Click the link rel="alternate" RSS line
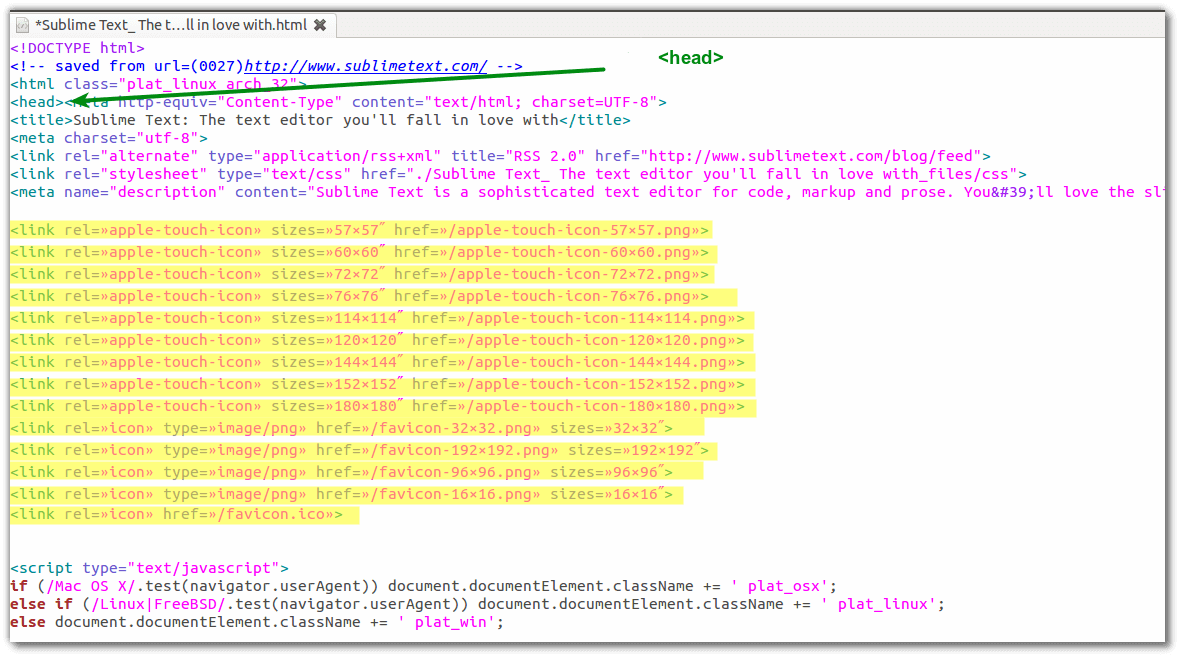The width and height of the screenshot is (1181, 658). click(x=501, y=157)
